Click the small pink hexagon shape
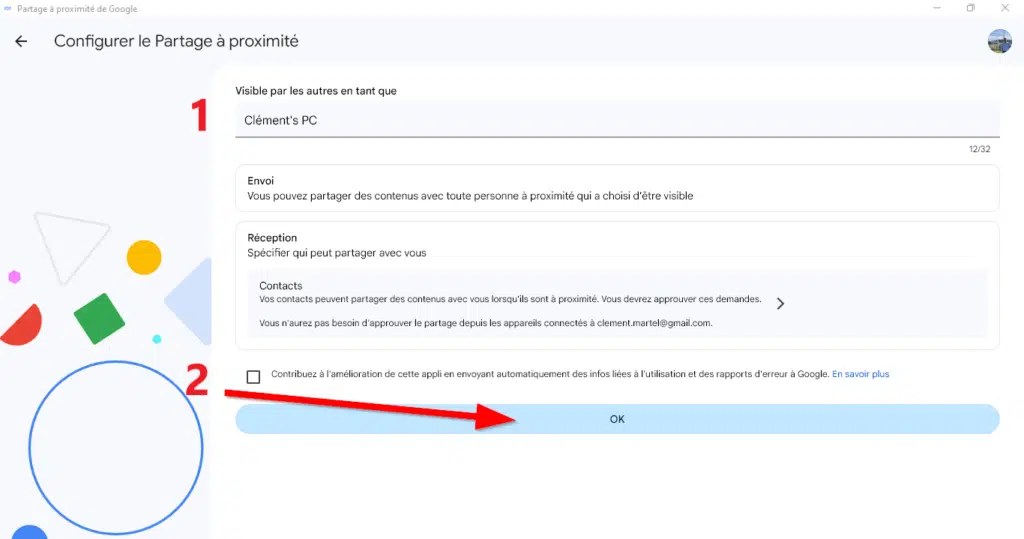 point(14,276)
